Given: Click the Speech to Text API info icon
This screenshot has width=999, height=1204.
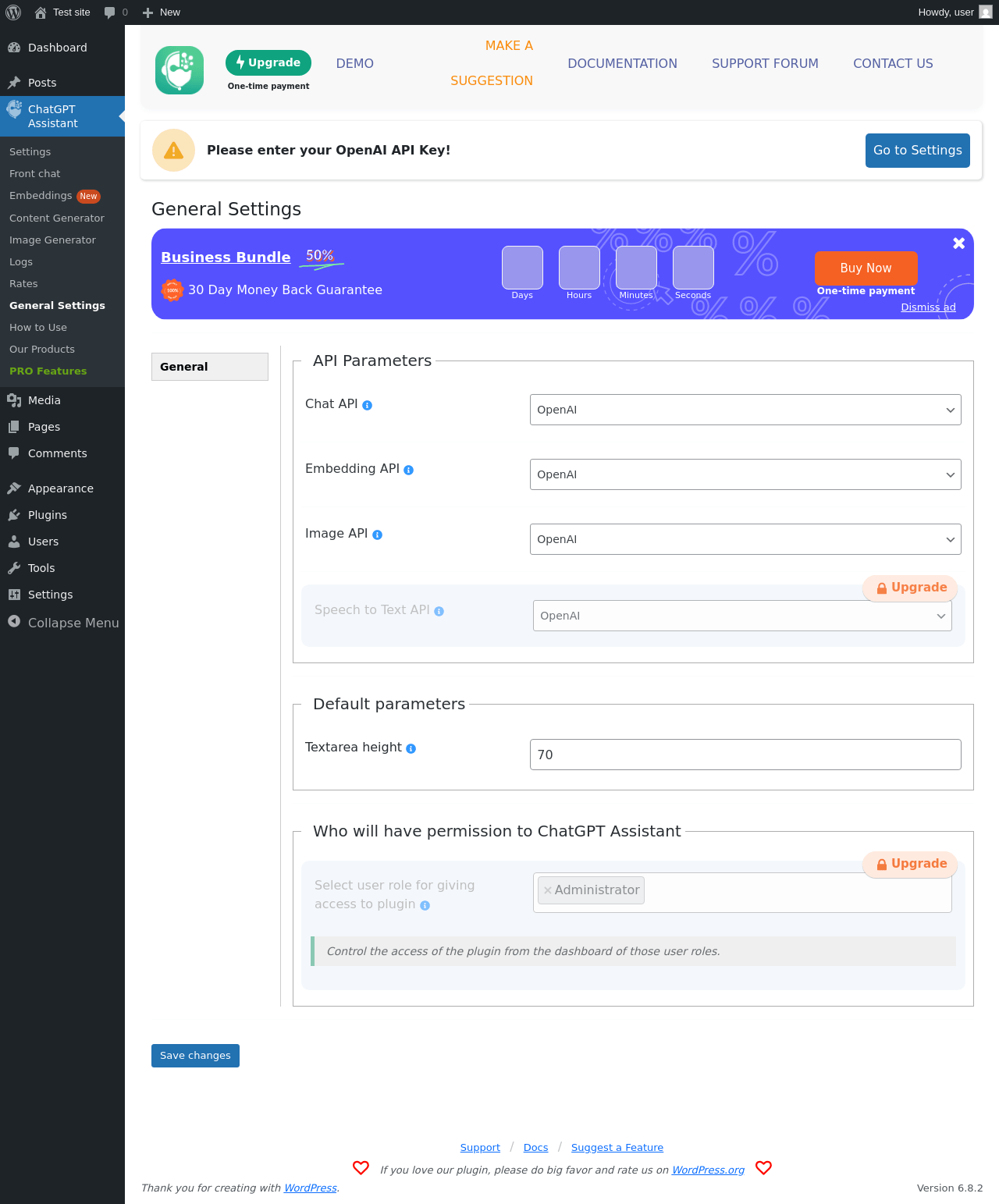Looking at the screenshot, I should [x=439, y=611].
